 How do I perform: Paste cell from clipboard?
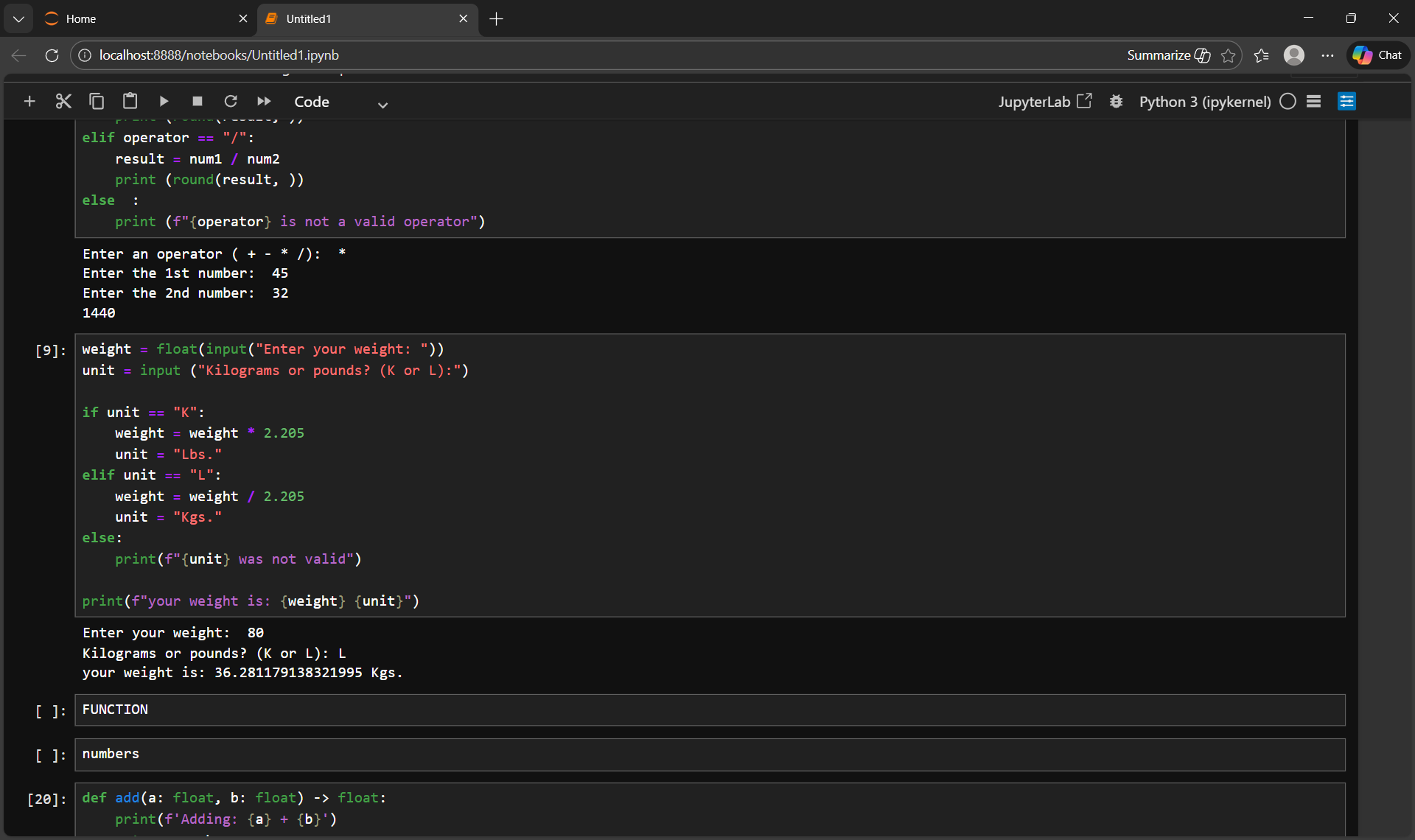click(x=130, y=102)
